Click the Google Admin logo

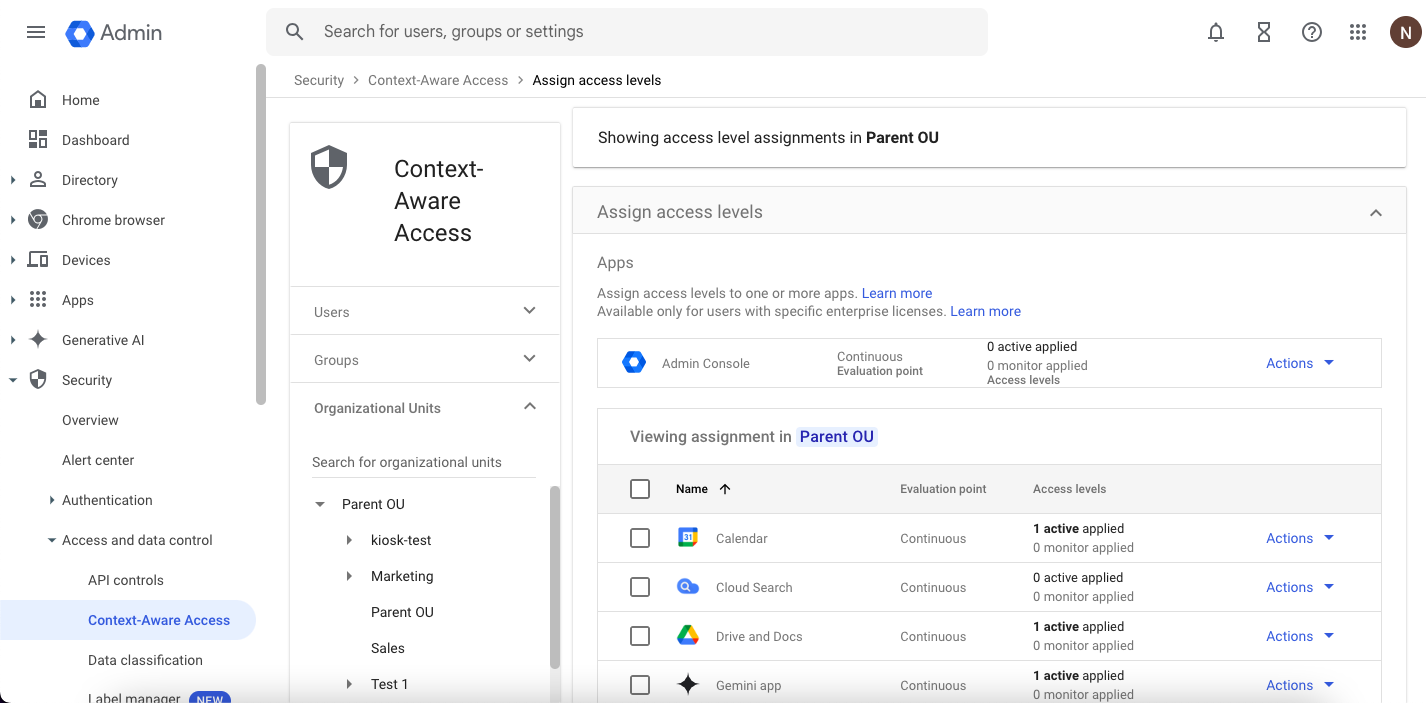114,32
